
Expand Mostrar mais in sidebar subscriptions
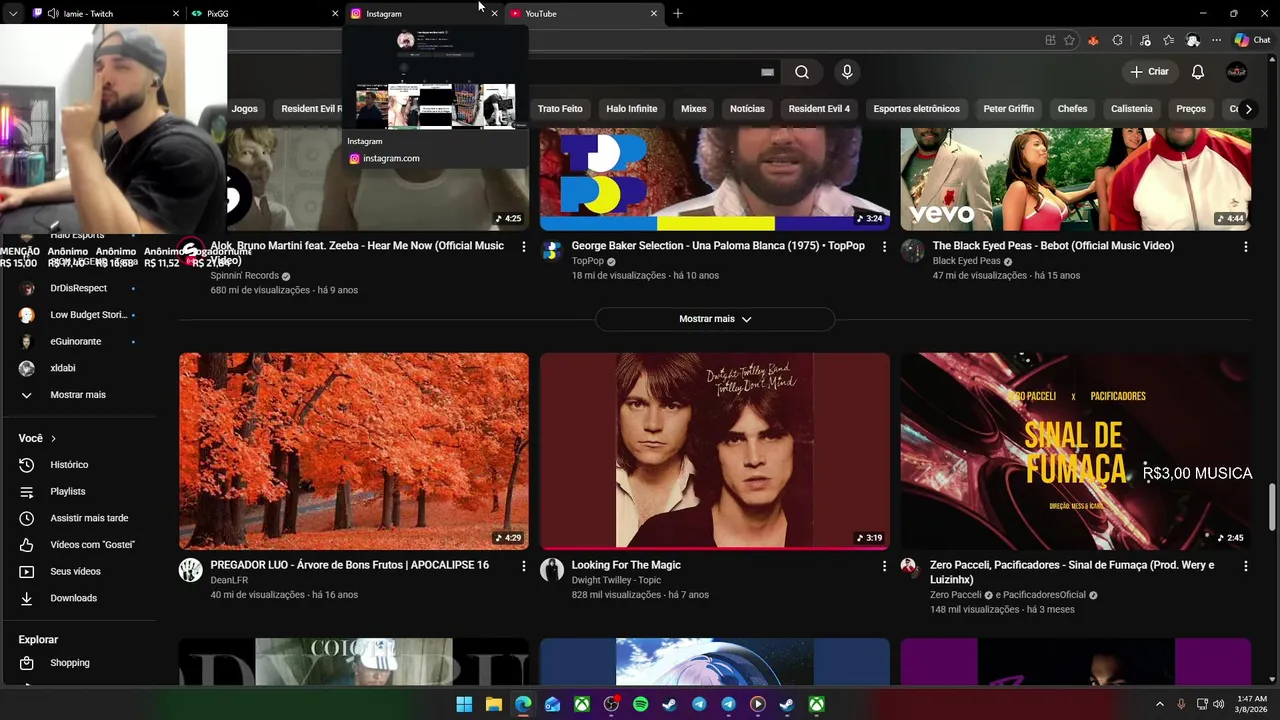point(77,395)
